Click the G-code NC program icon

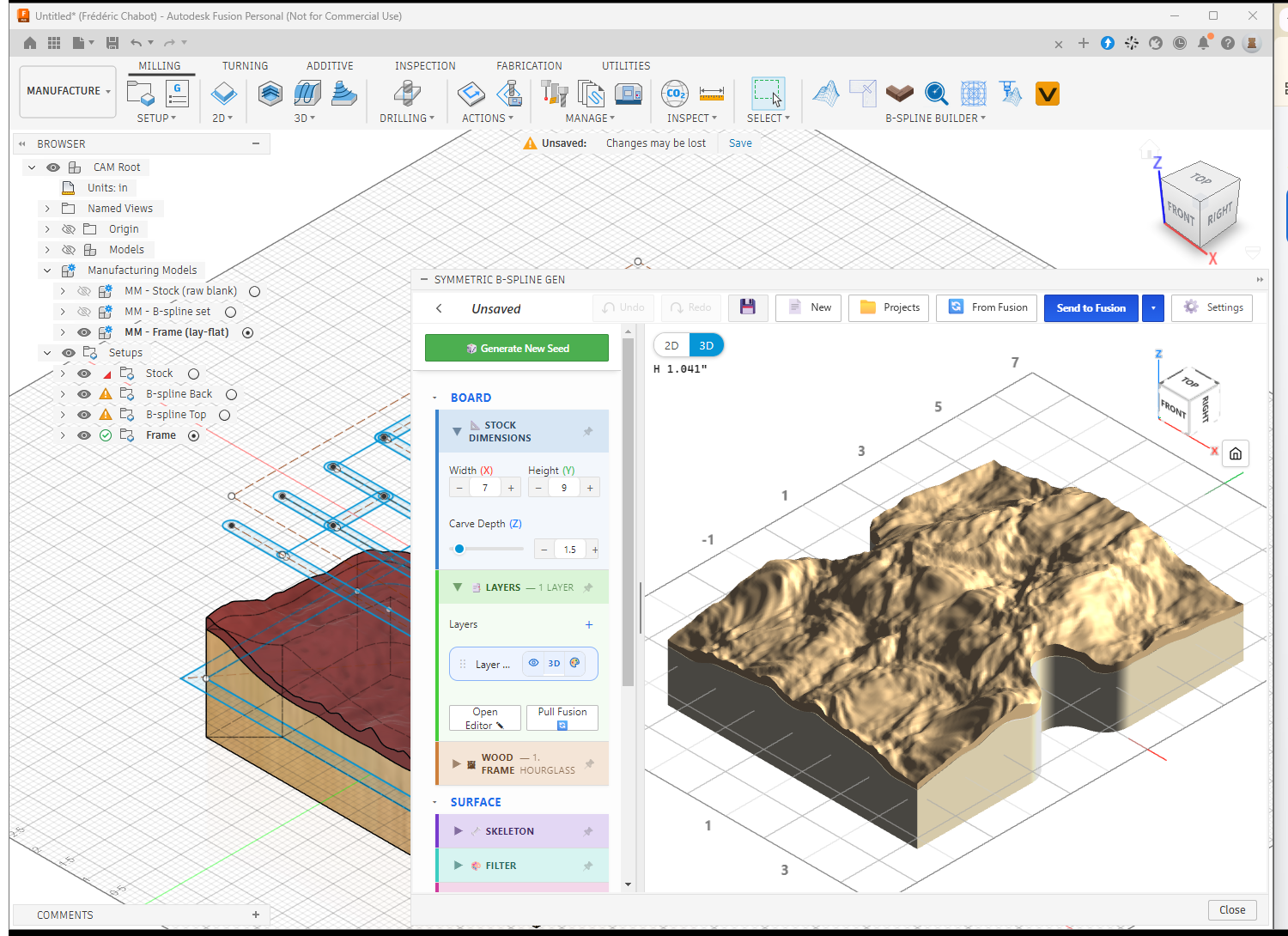coord(177,93)
